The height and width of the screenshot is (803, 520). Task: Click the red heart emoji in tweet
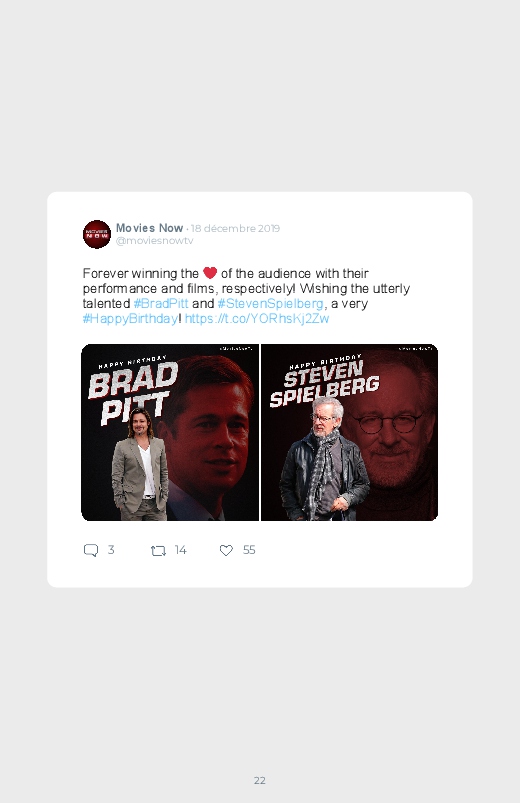click(210, 273)
